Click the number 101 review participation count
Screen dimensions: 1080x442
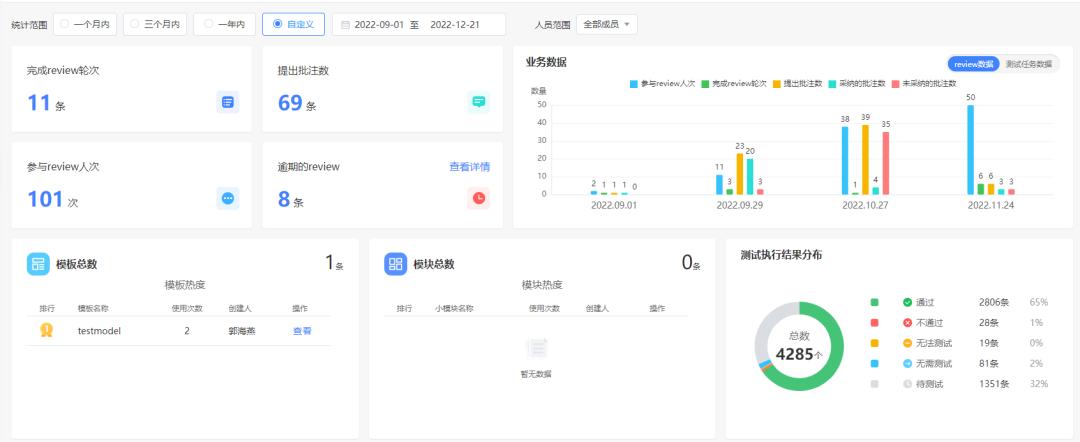(45, 199)
